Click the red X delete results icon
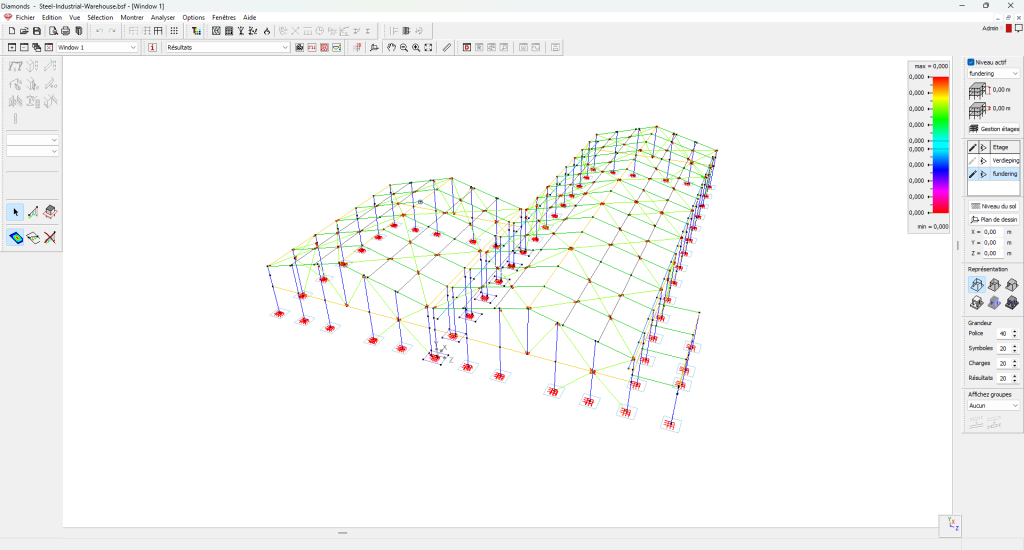Viewport: 1024px width, 550px height. tap(49, 237)
